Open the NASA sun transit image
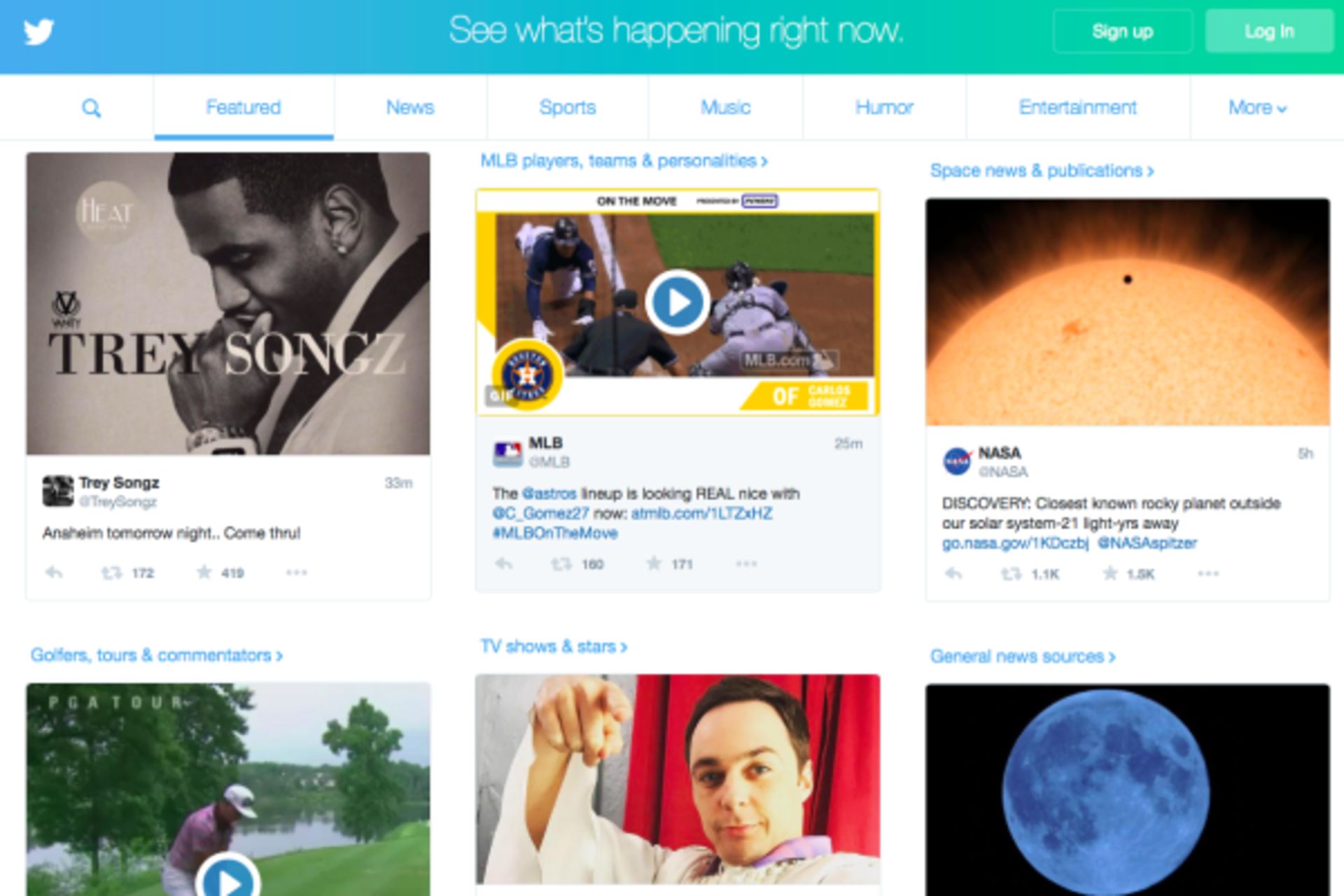The height and width of the screenshot is (896, 1344). click(x=1128, y=312)
